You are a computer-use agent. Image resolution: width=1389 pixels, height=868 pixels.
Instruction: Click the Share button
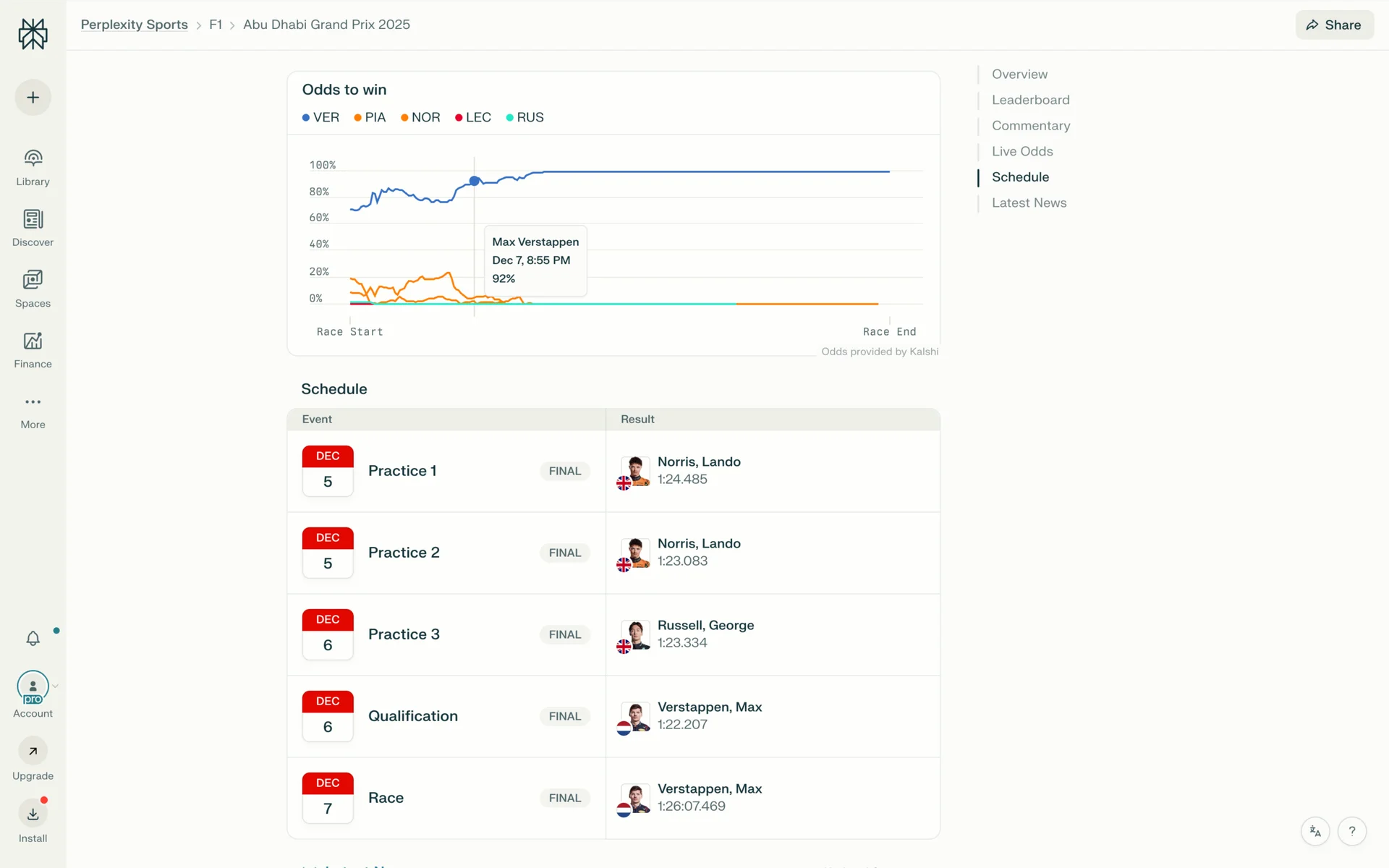pos(1334,25)
